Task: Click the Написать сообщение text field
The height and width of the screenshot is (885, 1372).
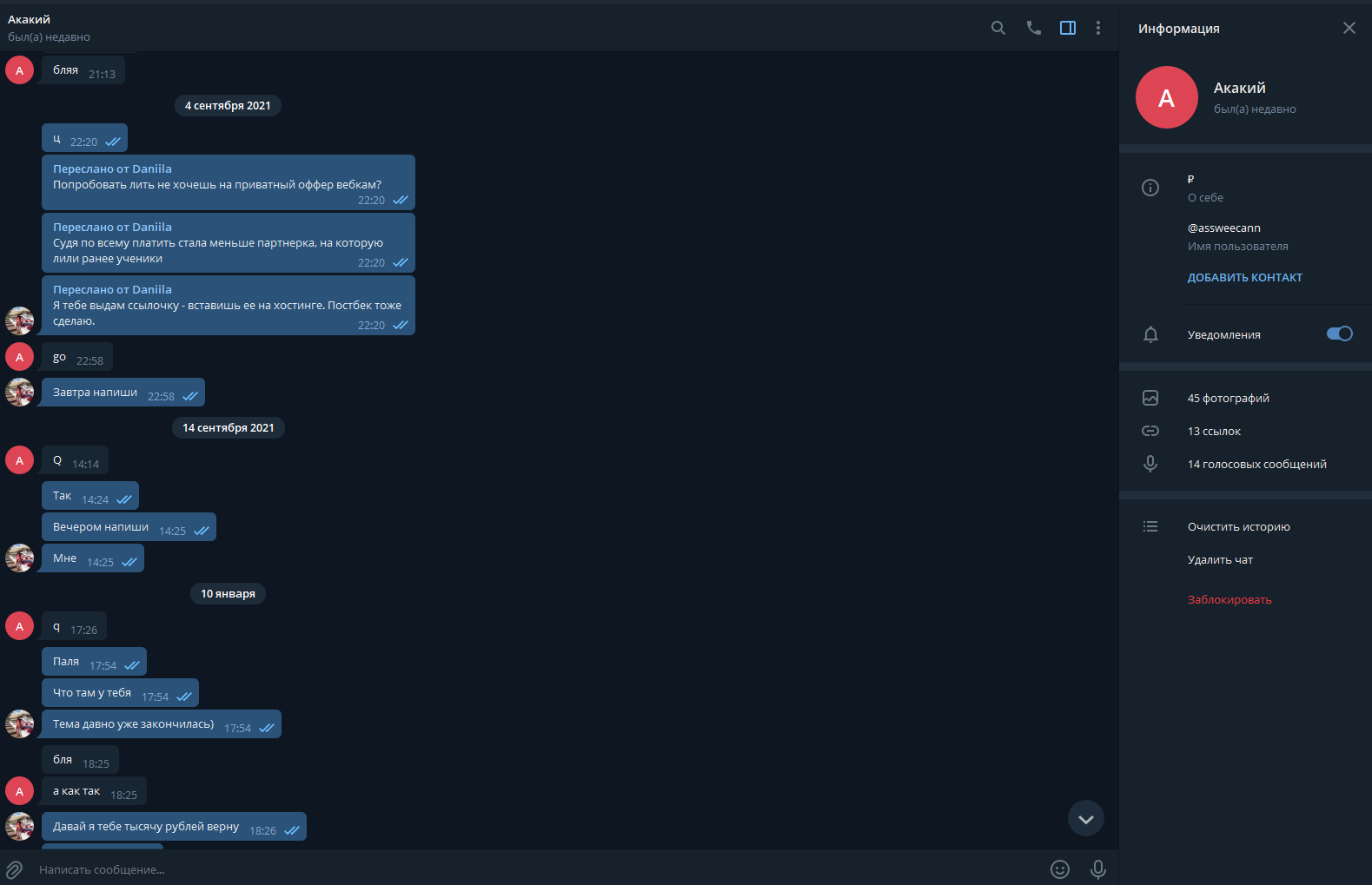Action: pos(539,869)
